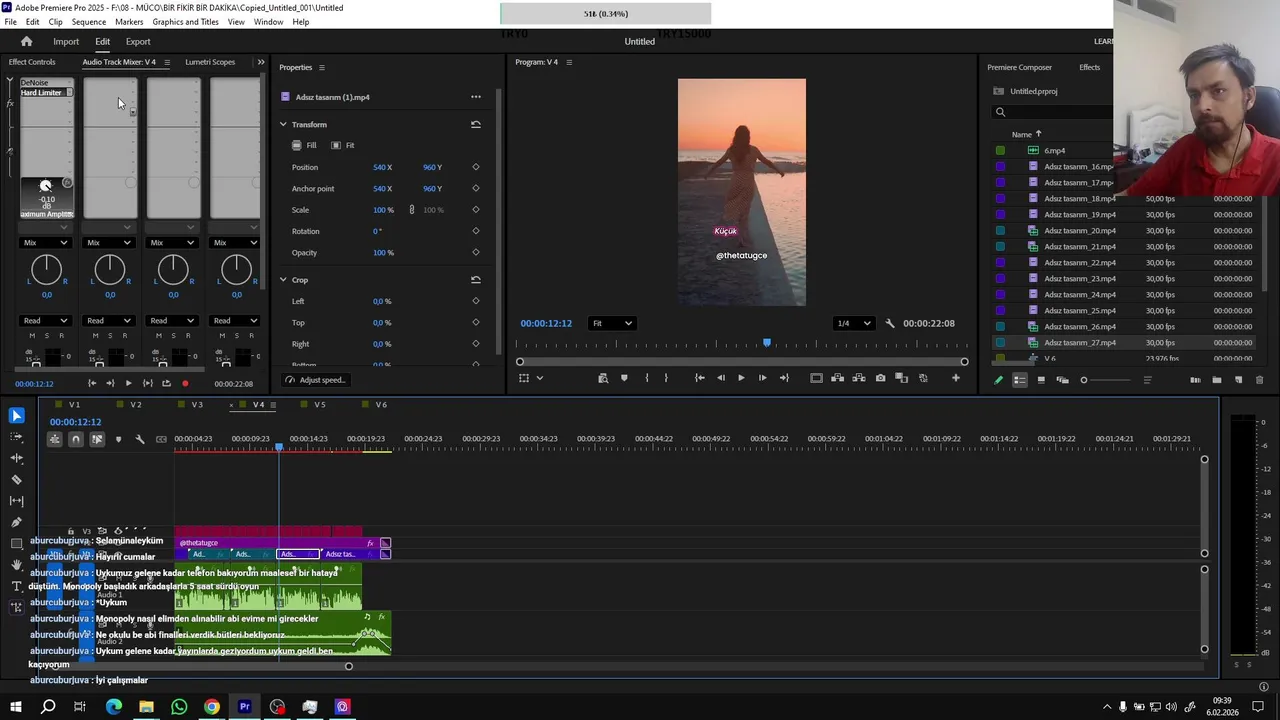Add a marker in the timeline header

click(118, 439)
